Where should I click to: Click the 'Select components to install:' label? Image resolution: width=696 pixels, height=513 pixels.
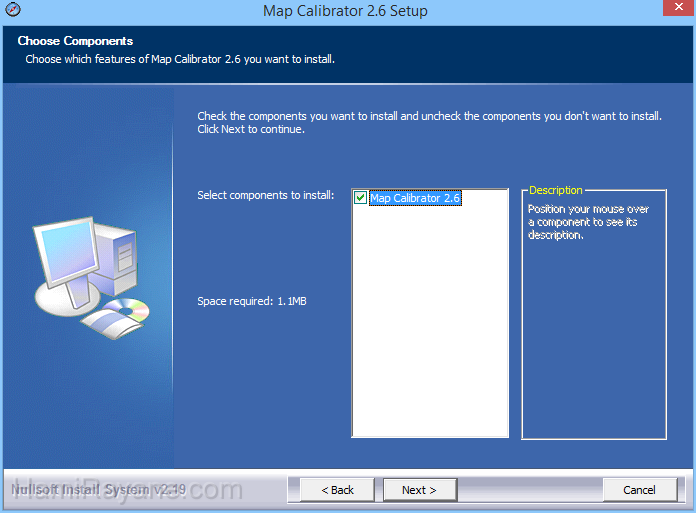(265, 195)
